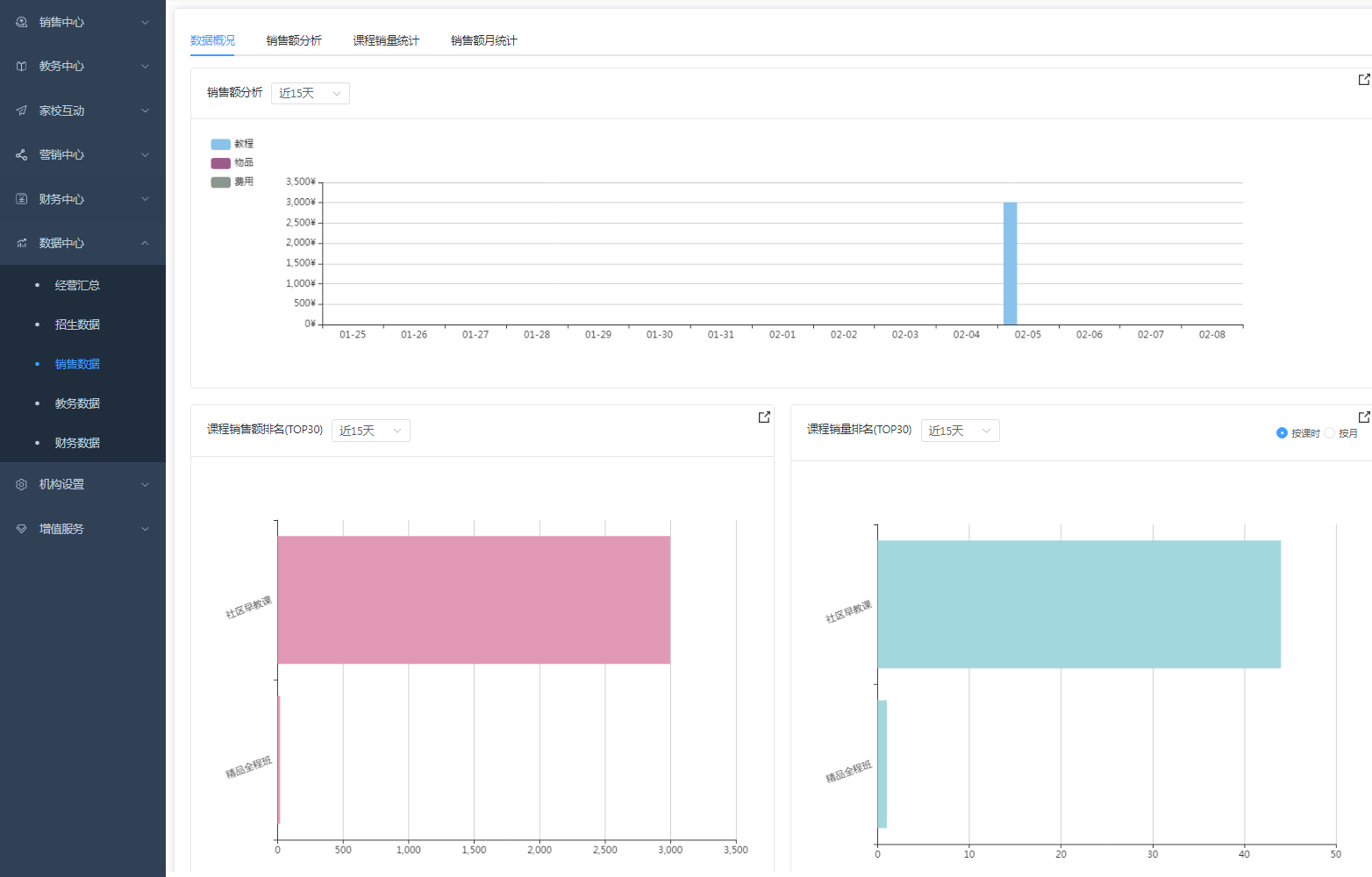Click 精品全程班 label in sales ranking chart
The height and width of the screenshot is (877, 1372).
[249, 767]
